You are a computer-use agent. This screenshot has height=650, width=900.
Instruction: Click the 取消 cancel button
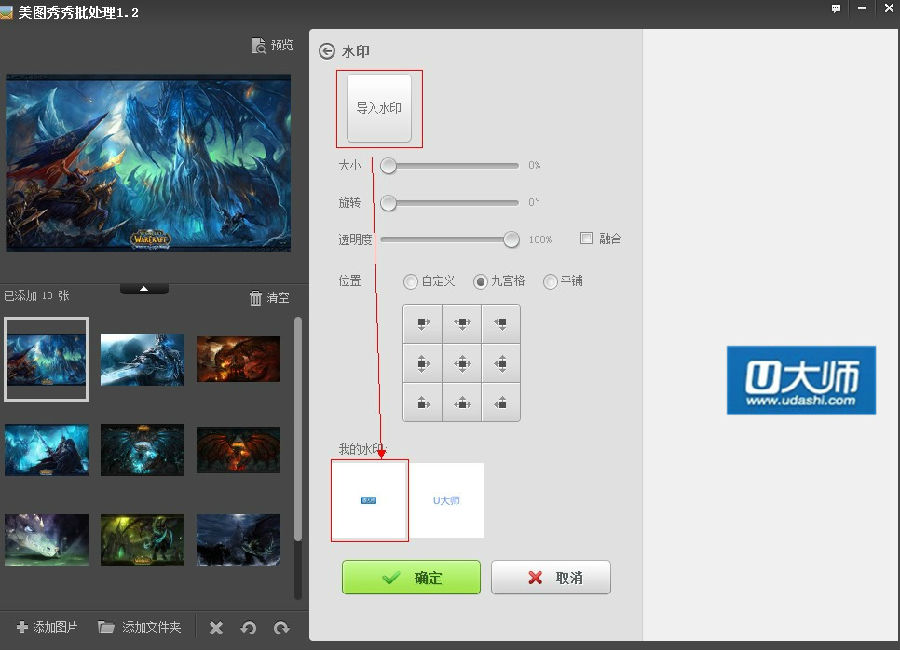pos(550,577)
